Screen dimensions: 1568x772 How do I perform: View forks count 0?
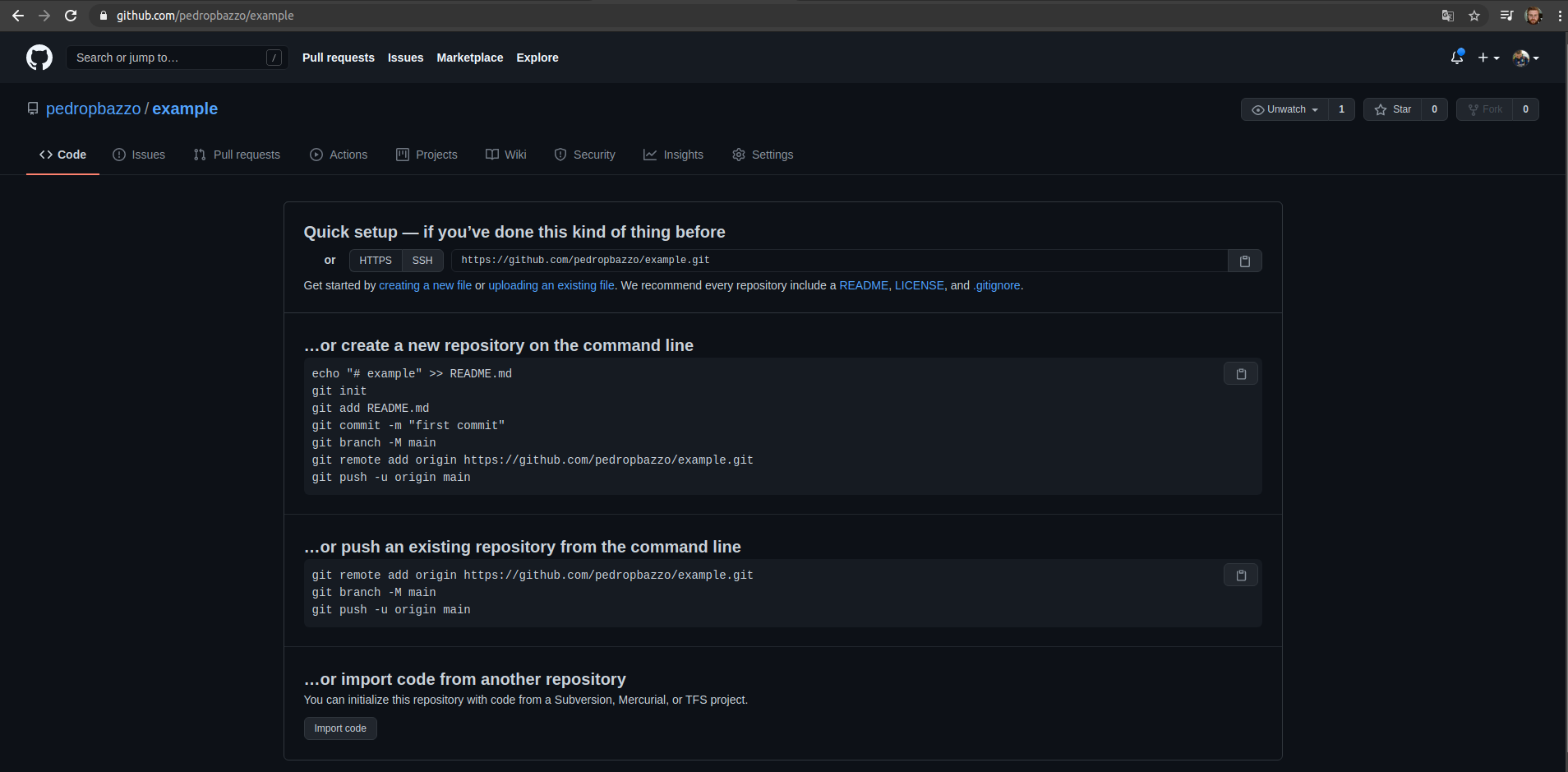[1525, 109]
